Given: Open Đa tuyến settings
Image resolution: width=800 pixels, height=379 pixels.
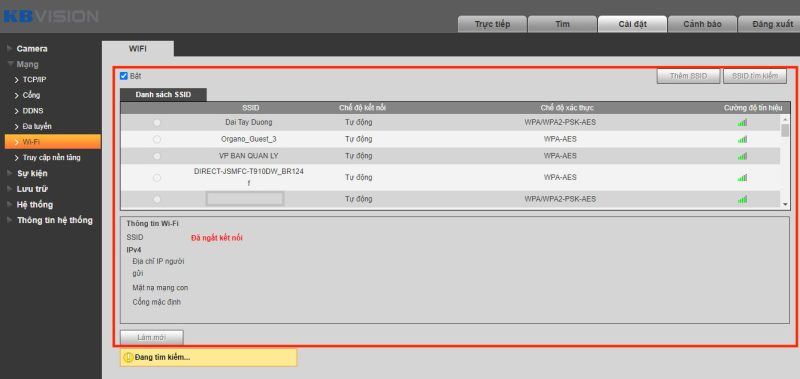Looking at the screenshot, I should tap(37, 126).
